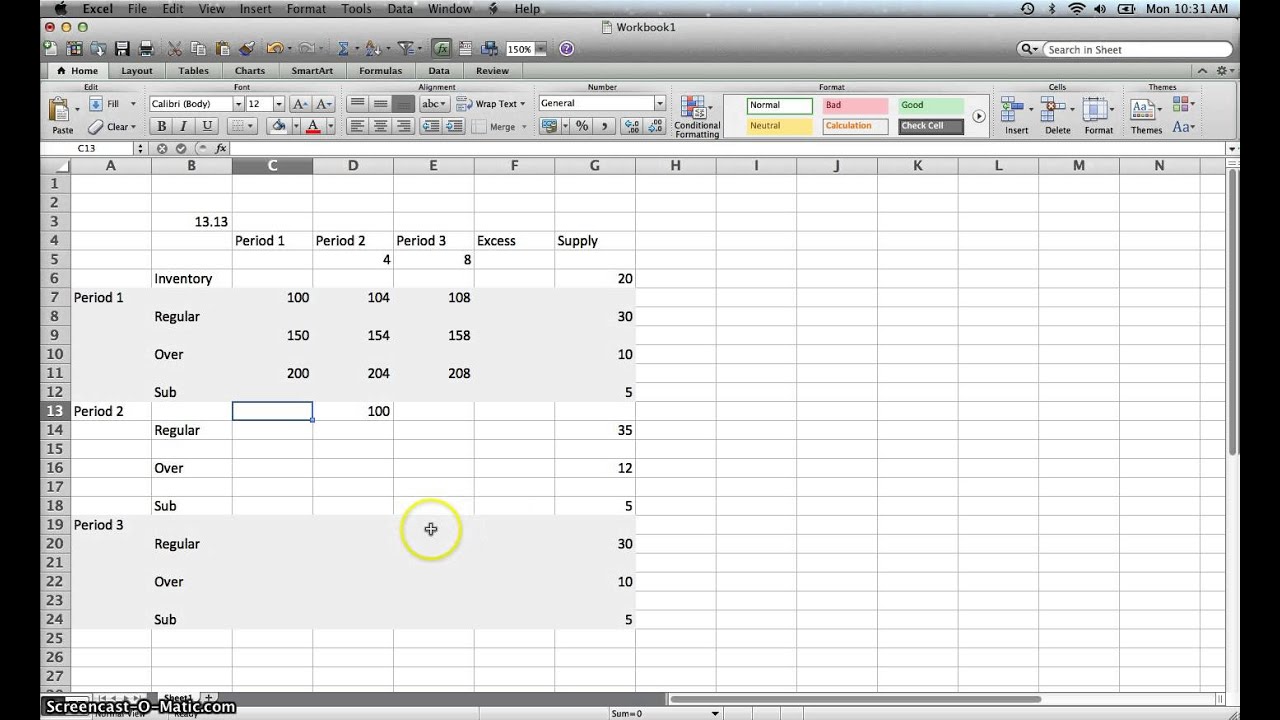The height and width of the screenshot is (720, 1280).
Task: Open the zoom 150% dropdown
Action: [x=540, y=48]
